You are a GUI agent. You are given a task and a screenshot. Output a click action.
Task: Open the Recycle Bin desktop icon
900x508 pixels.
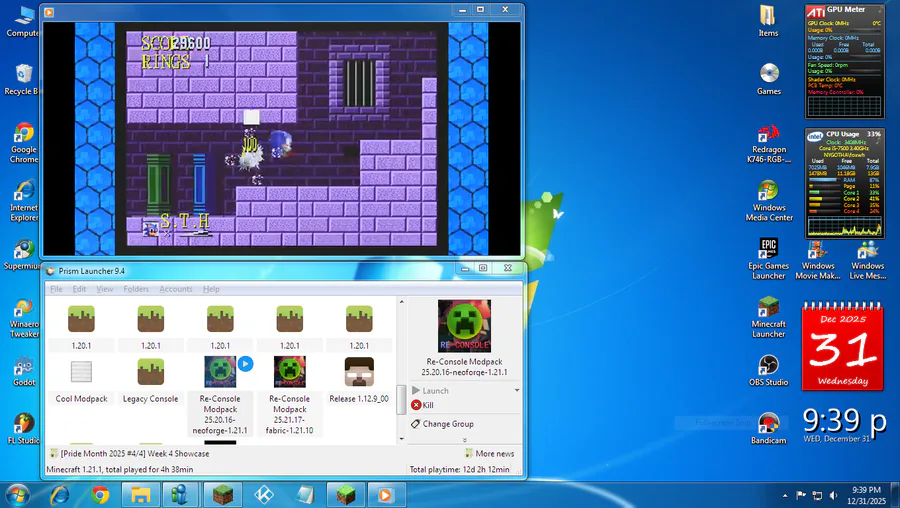click(x=22, y=80)
